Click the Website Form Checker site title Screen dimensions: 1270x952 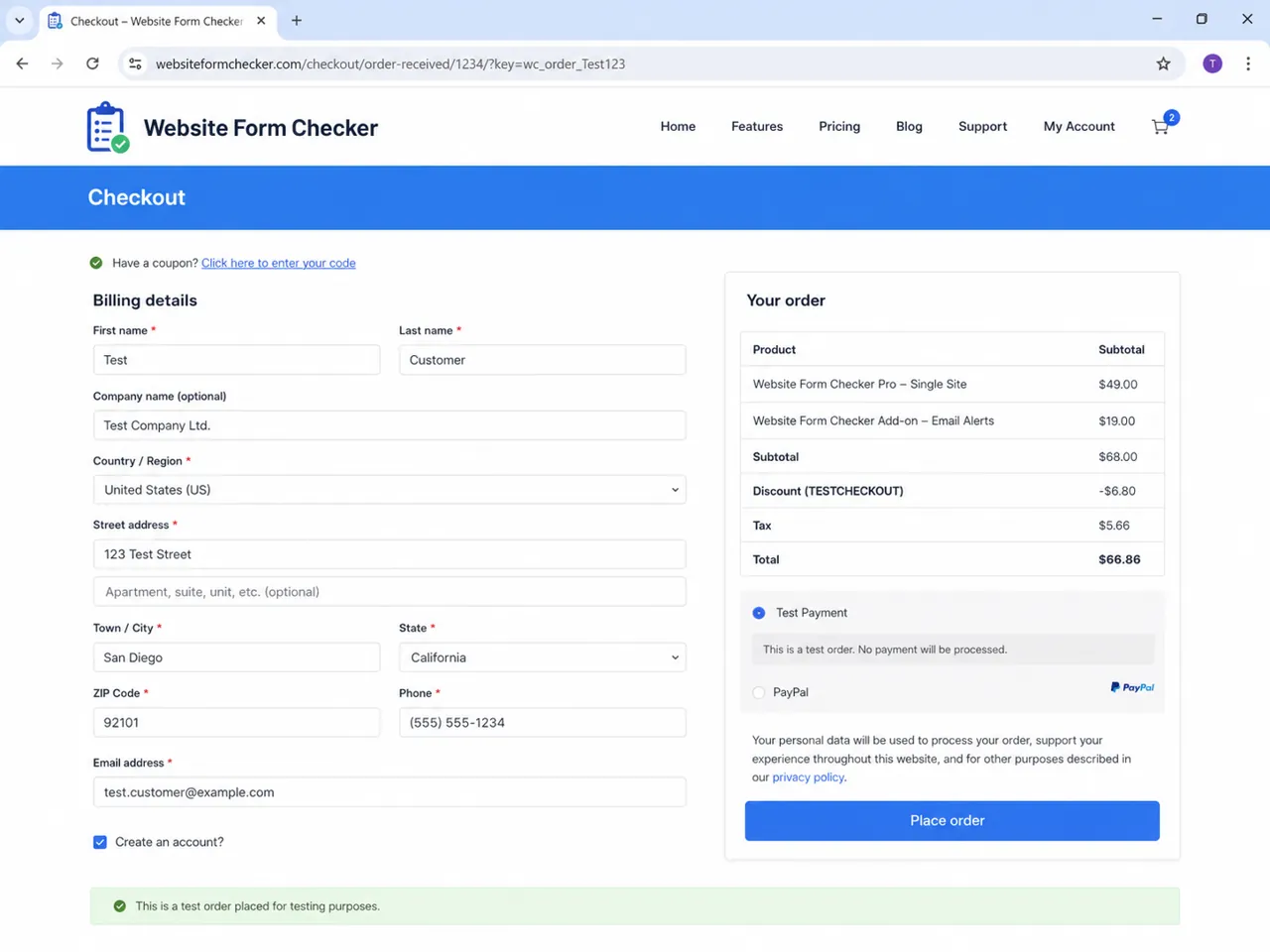pyautogui.click(x=261, y=128)
